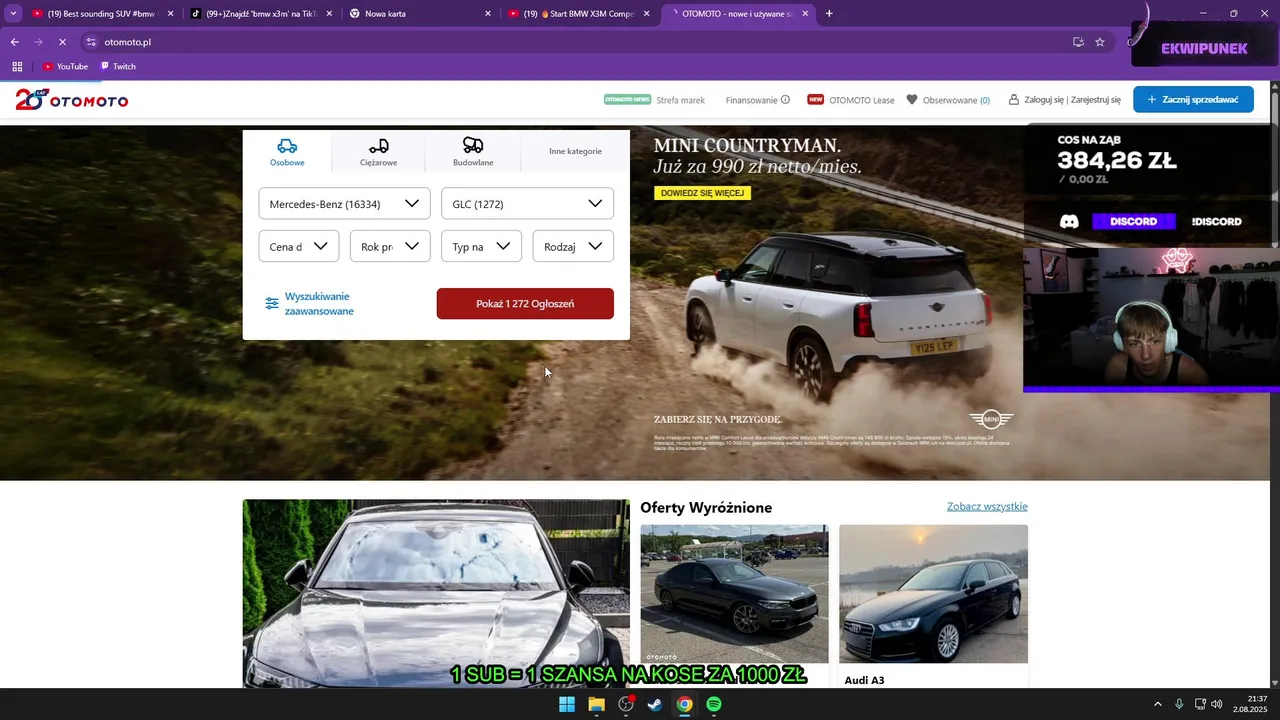1280x720 pixels.
Task: Click the Zacznij sprzedawać button
Action: (x=1193, y=99)
